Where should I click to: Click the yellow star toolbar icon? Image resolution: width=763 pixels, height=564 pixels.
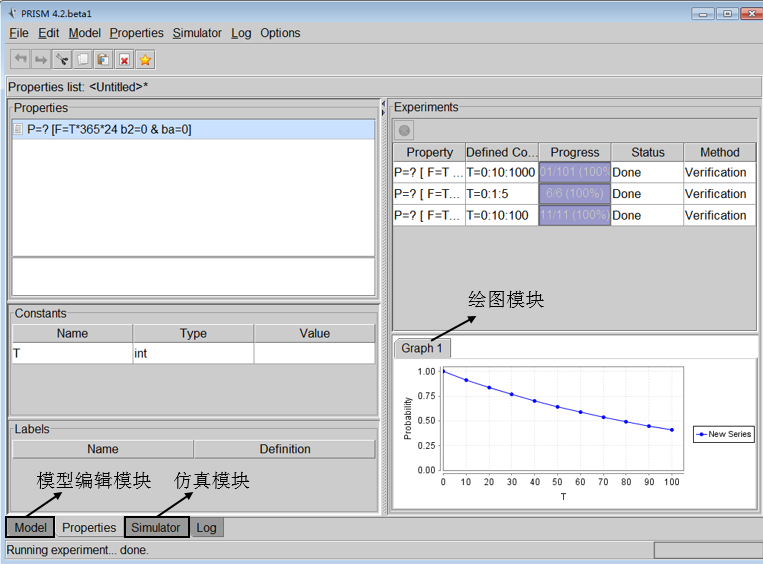pos(145,60)
